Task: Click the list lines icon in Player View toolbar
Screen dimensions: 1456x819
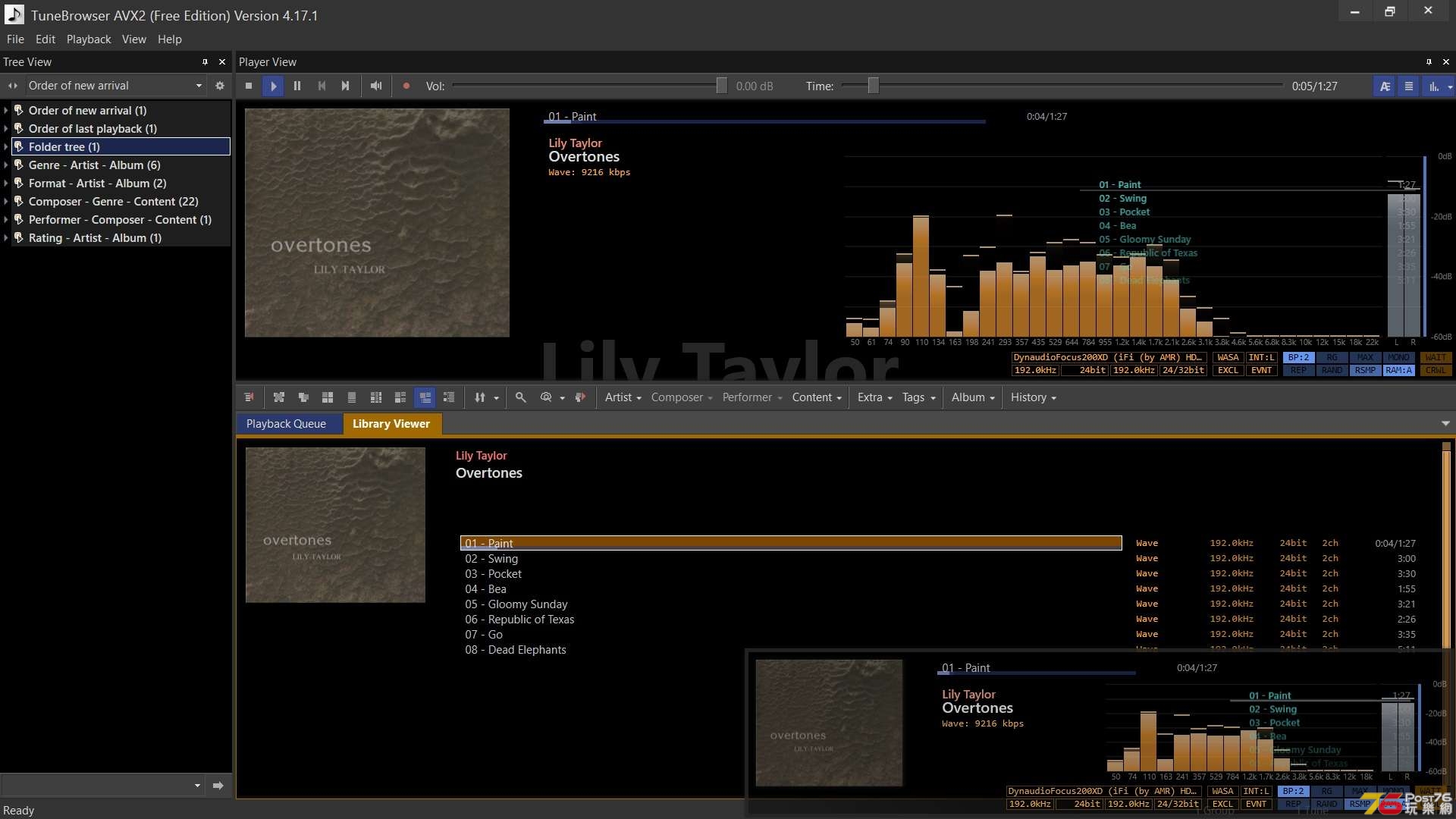Action: [x=1409, y=86]
